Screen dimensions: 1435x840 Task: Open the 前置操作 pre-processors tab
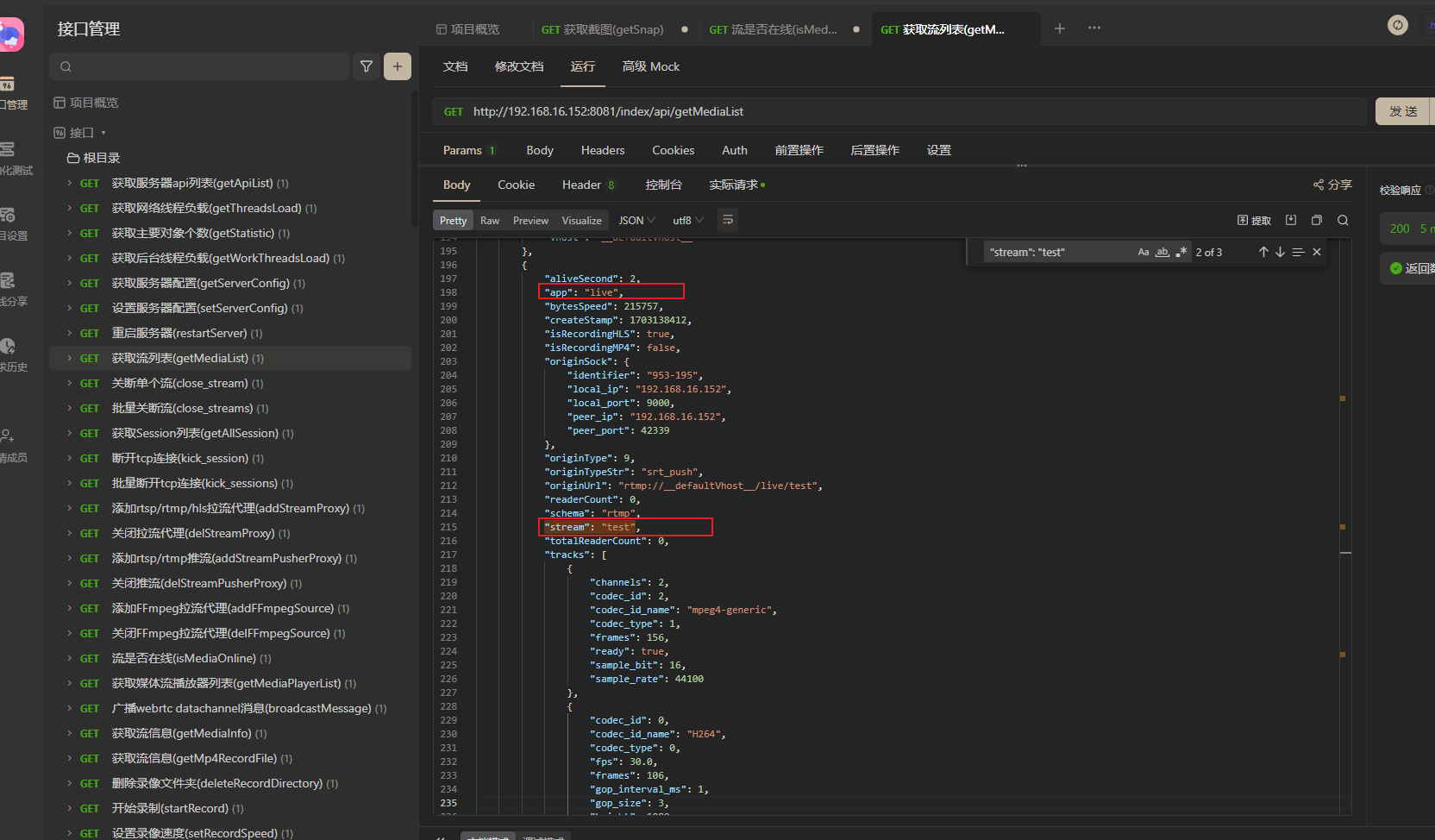coord(799,150)
